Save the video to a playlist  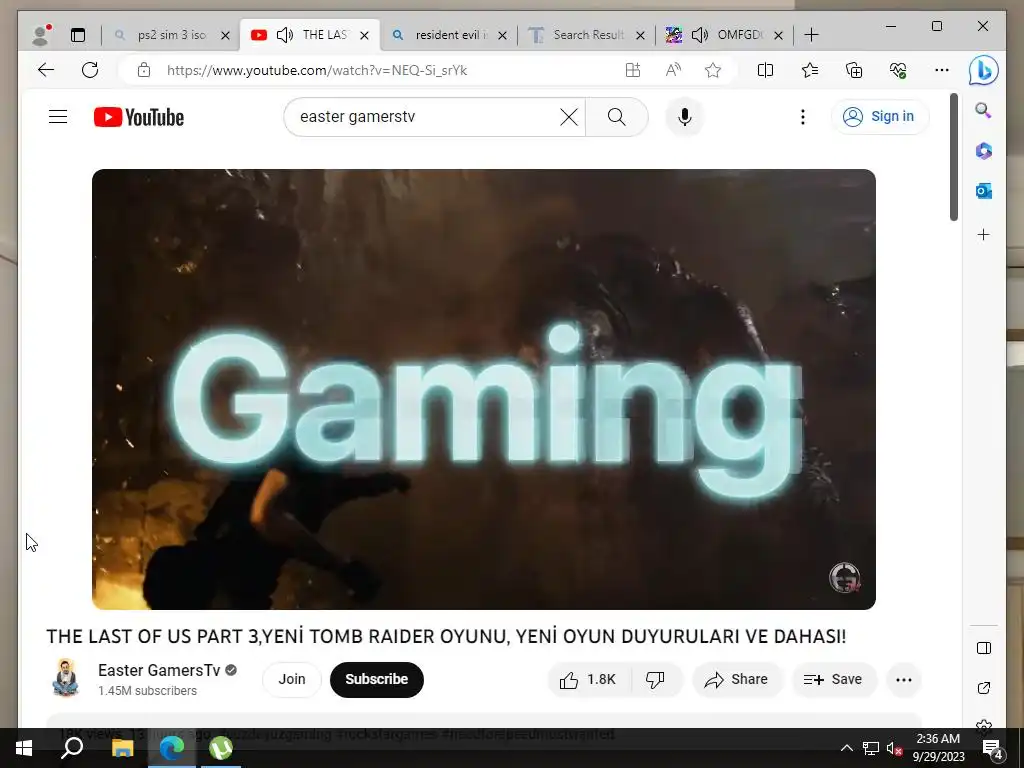click(x=833, y=680)
